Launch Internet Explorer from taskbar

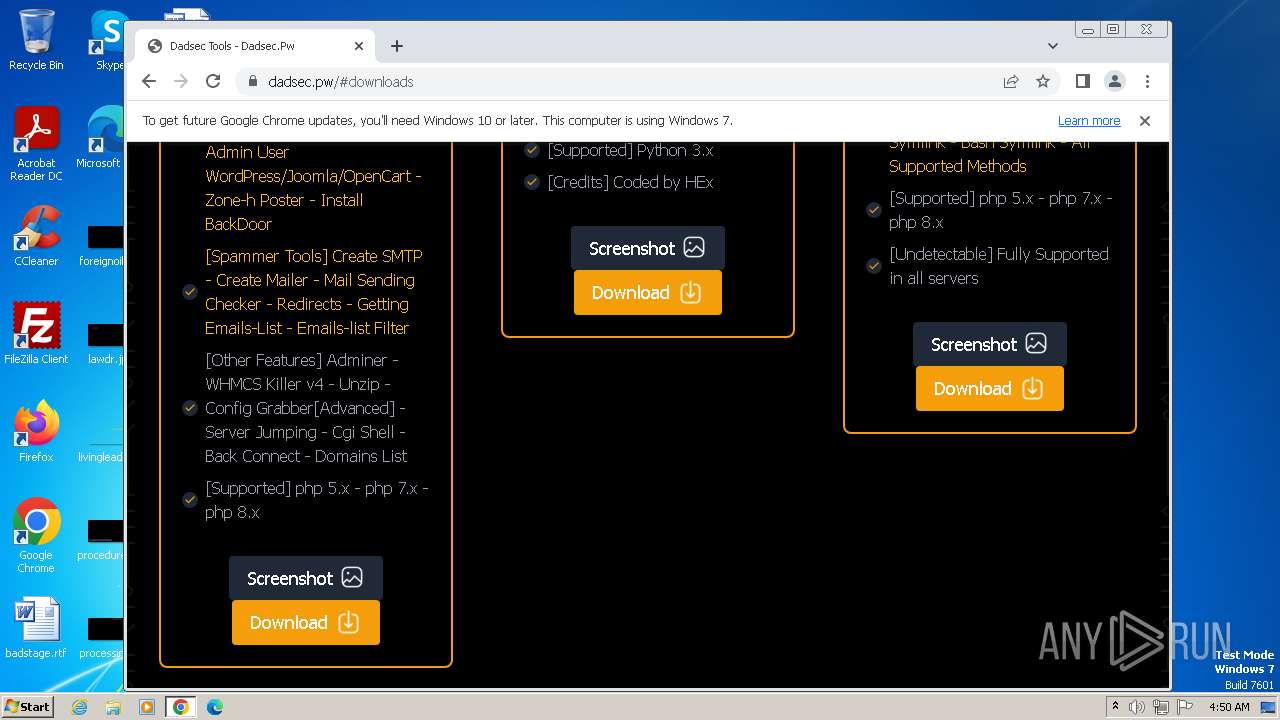coord(80,707)
